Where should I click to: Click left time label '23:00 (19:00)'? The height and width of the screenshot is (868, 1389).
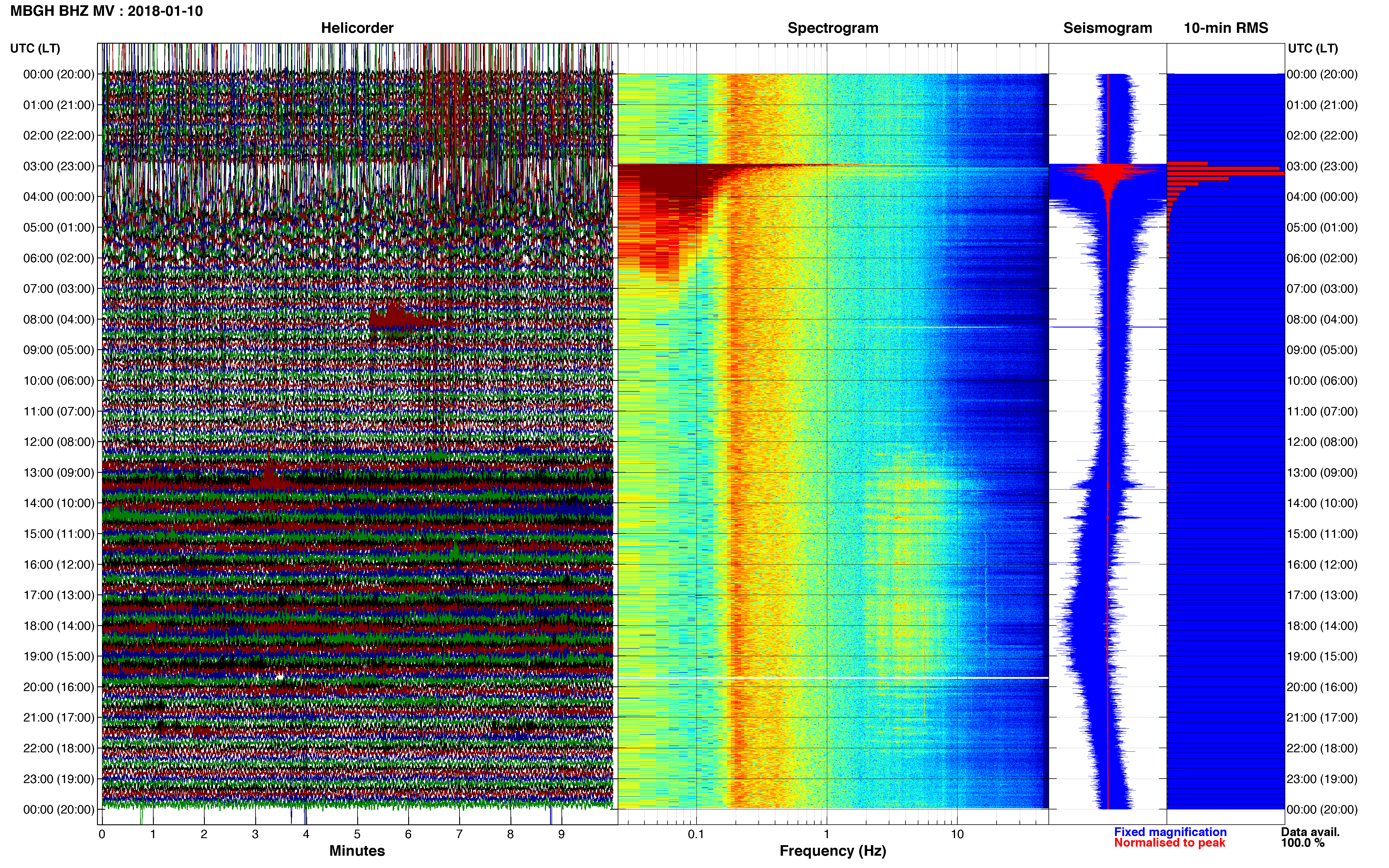point(59,779)
